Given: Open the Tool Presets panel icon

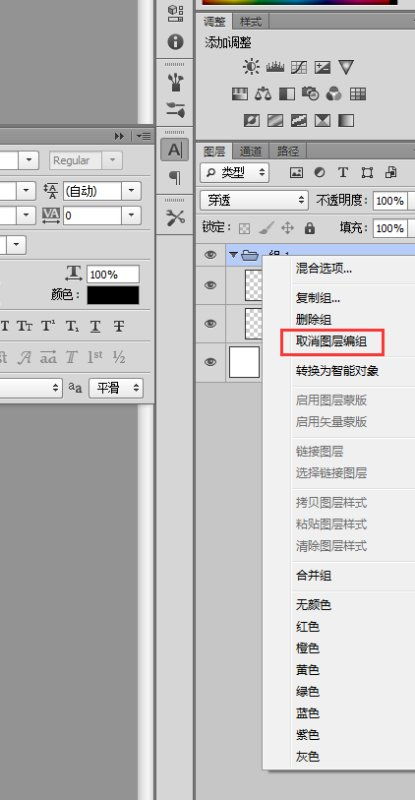Looking at the screenshot, I should (175, 218).
